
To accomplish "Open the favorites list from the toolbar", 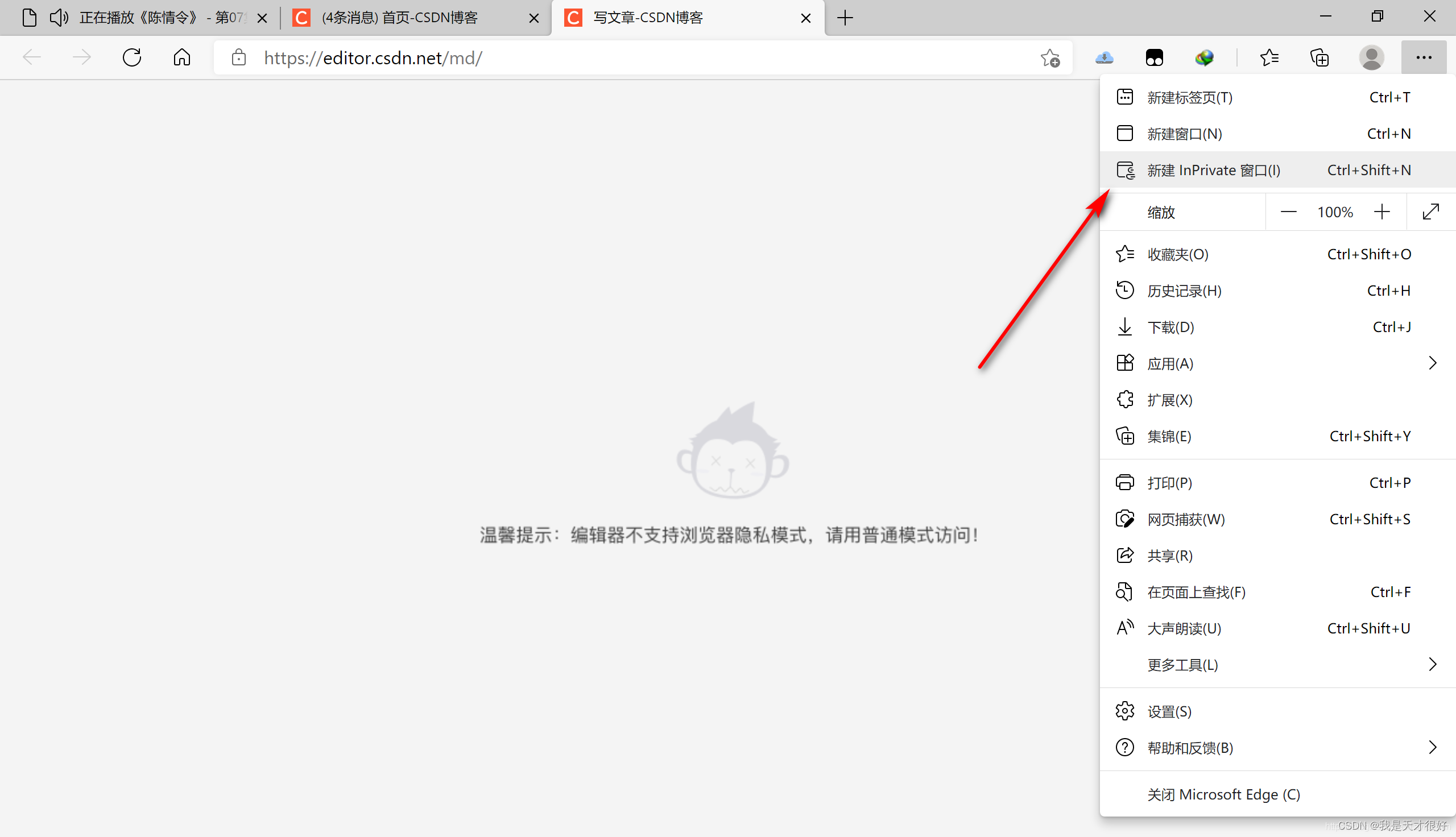I will click(x=1270, y=57).
